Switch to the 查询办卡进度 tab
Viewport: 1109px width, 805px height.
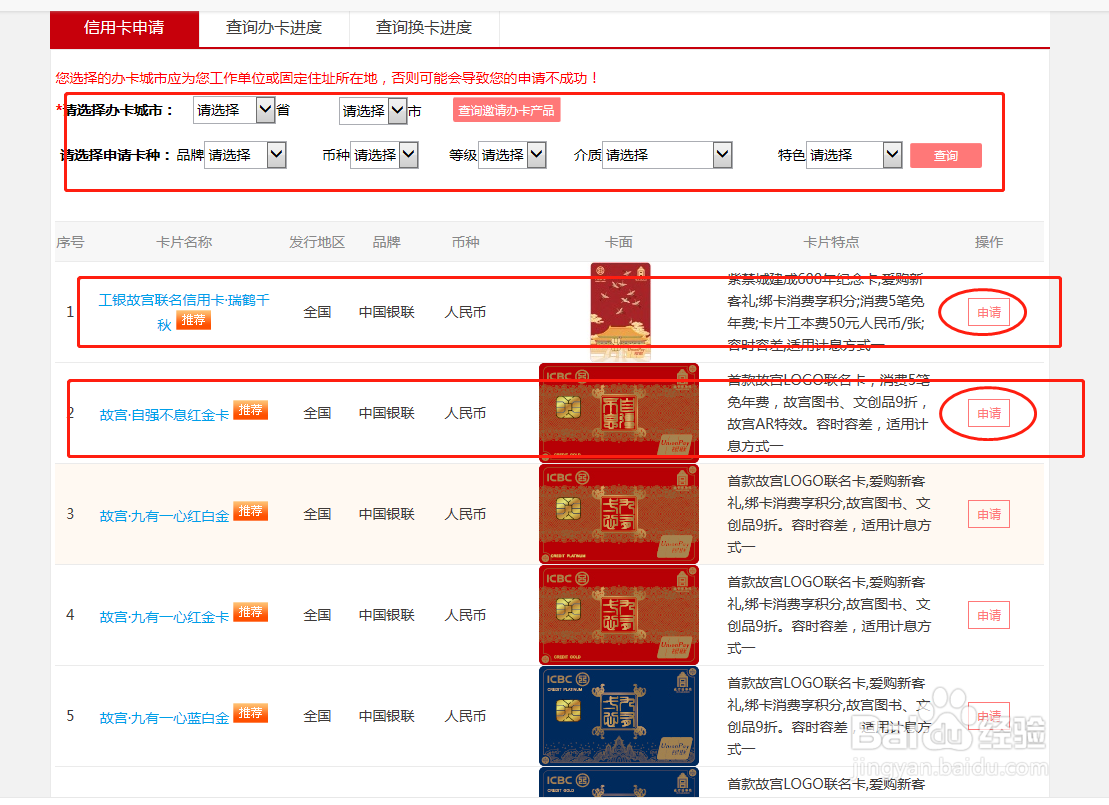(x=274, y=29)
